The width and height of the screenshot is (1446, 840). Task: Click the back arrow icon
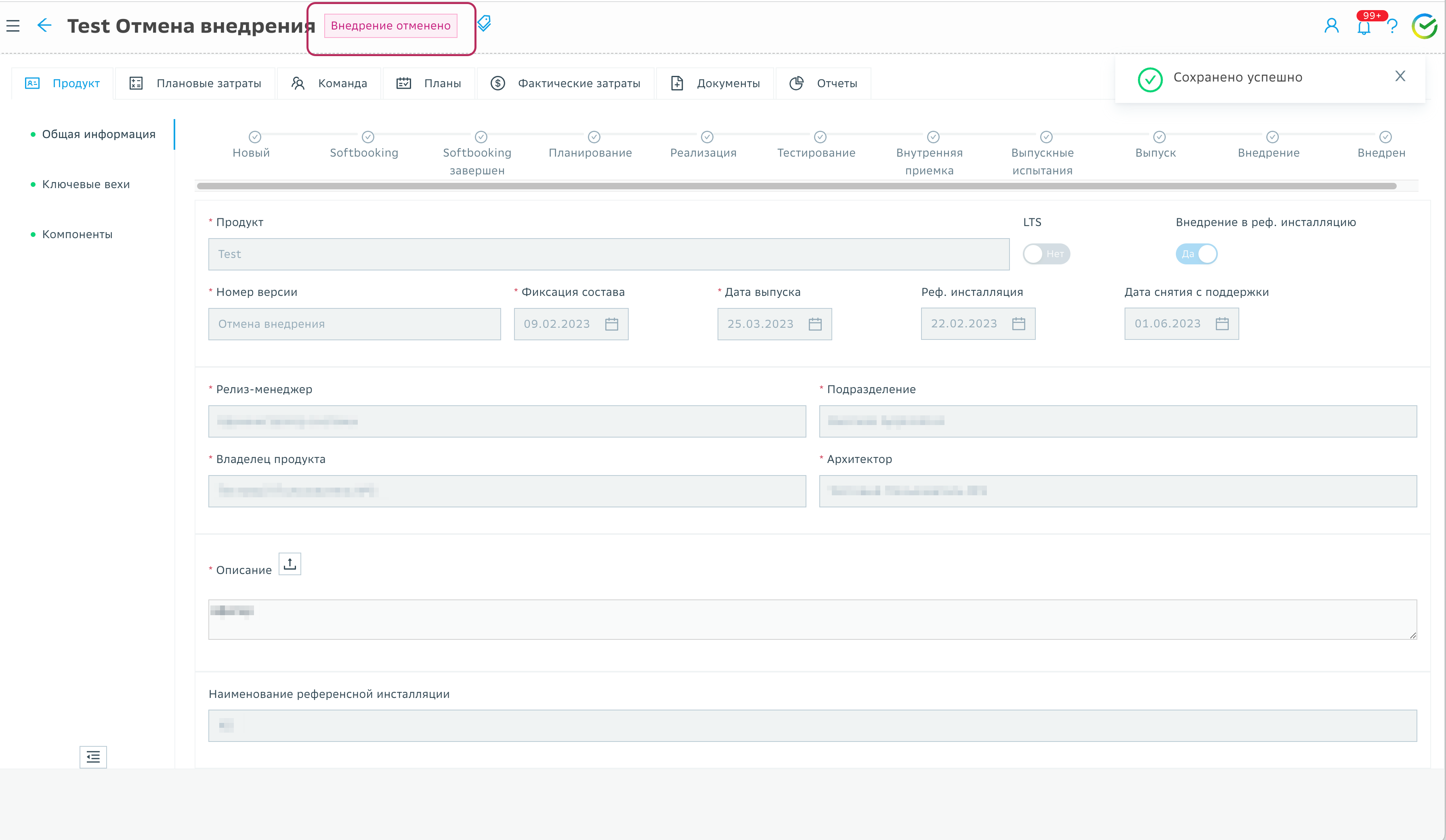click(44, 25)
